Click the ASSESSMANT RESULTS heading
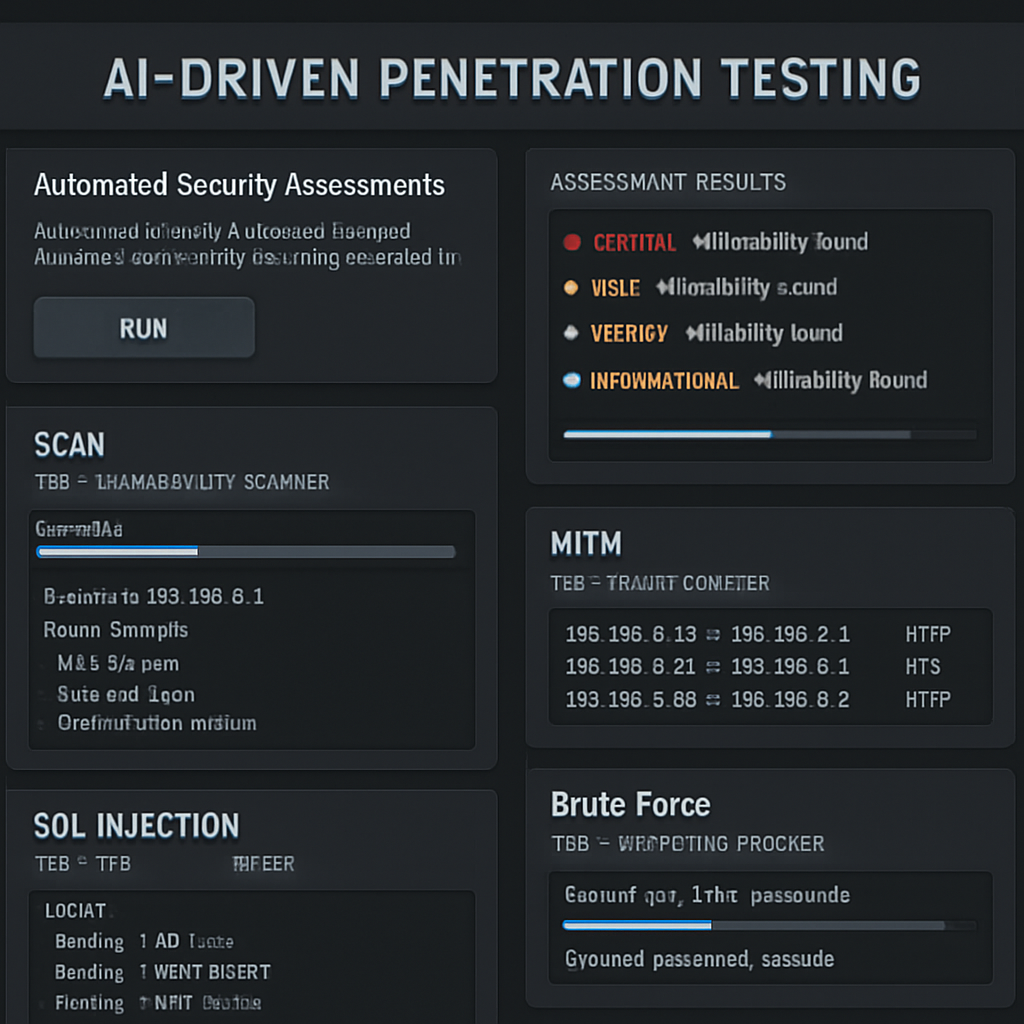The width and height of the screenshot is (1024, 1024). (668, 182)
